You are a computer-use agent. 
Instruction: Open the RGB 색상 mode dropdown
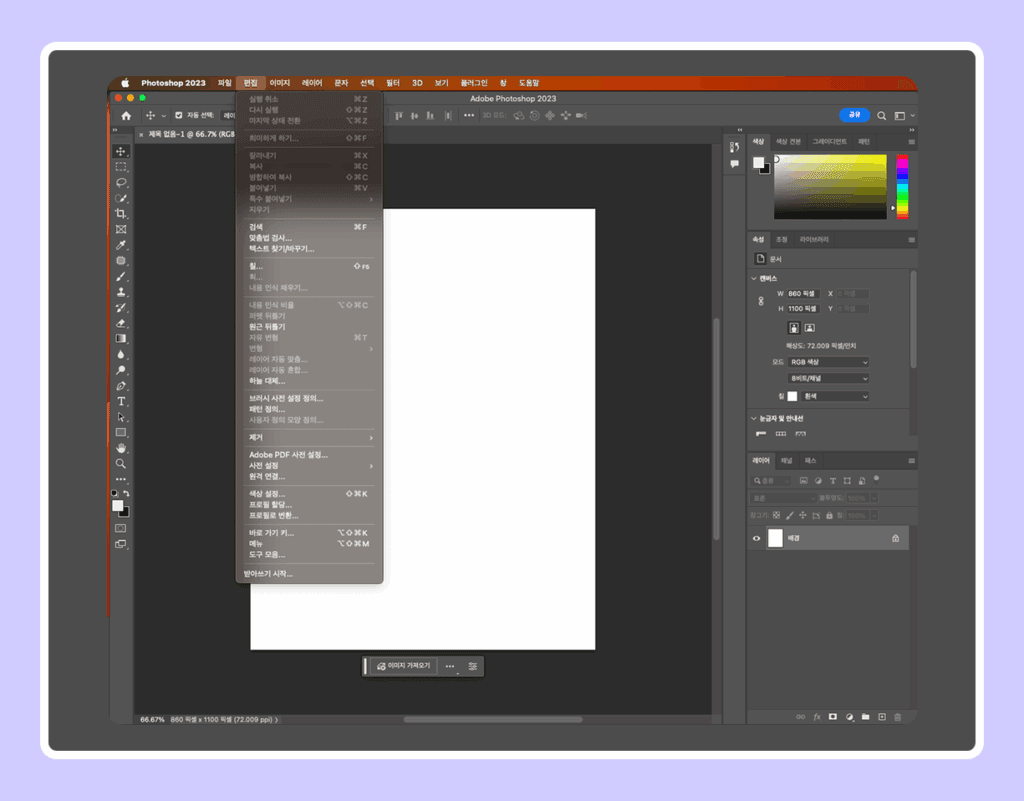pos(829,362)
